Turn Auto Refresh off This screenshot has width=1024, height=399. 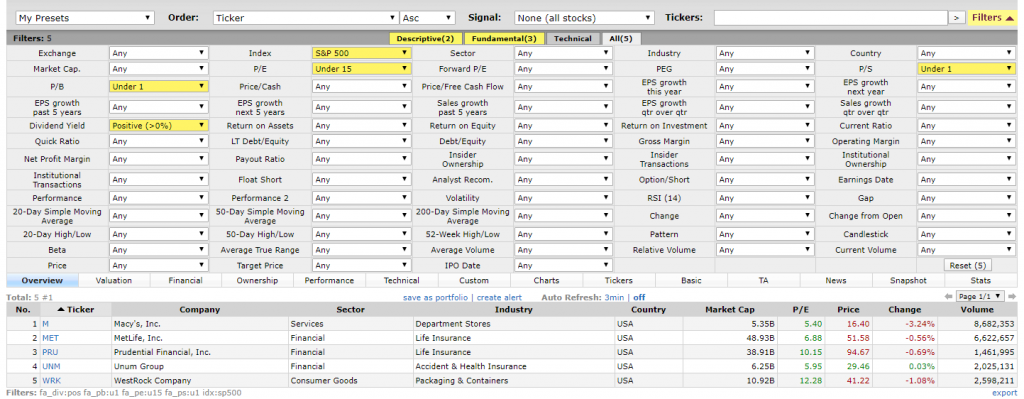639,297
